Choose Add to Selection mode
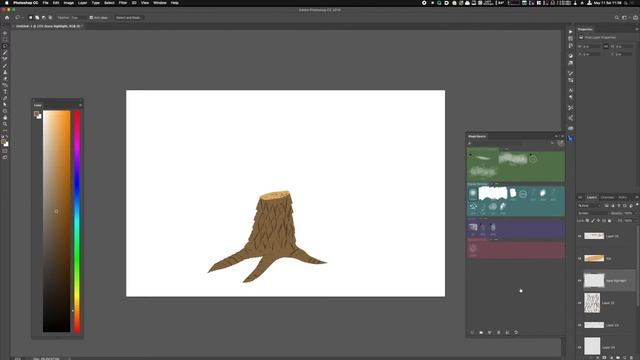This screenshot has height=360, width=640. pyautogui.click(x=37, y=18)
